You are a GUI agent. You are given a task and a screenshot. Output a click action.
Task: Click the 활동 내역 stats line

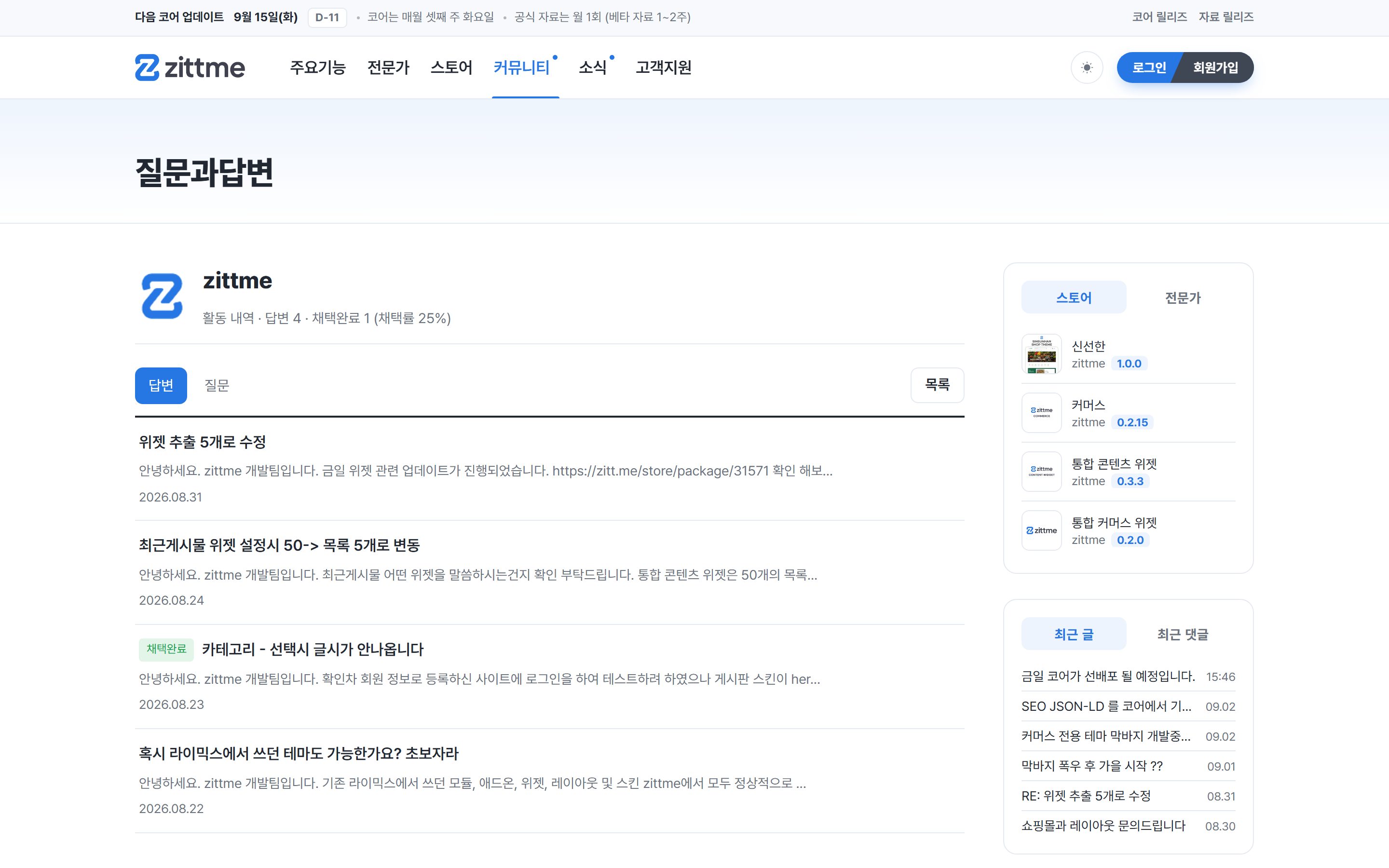(x=327, y=318)
